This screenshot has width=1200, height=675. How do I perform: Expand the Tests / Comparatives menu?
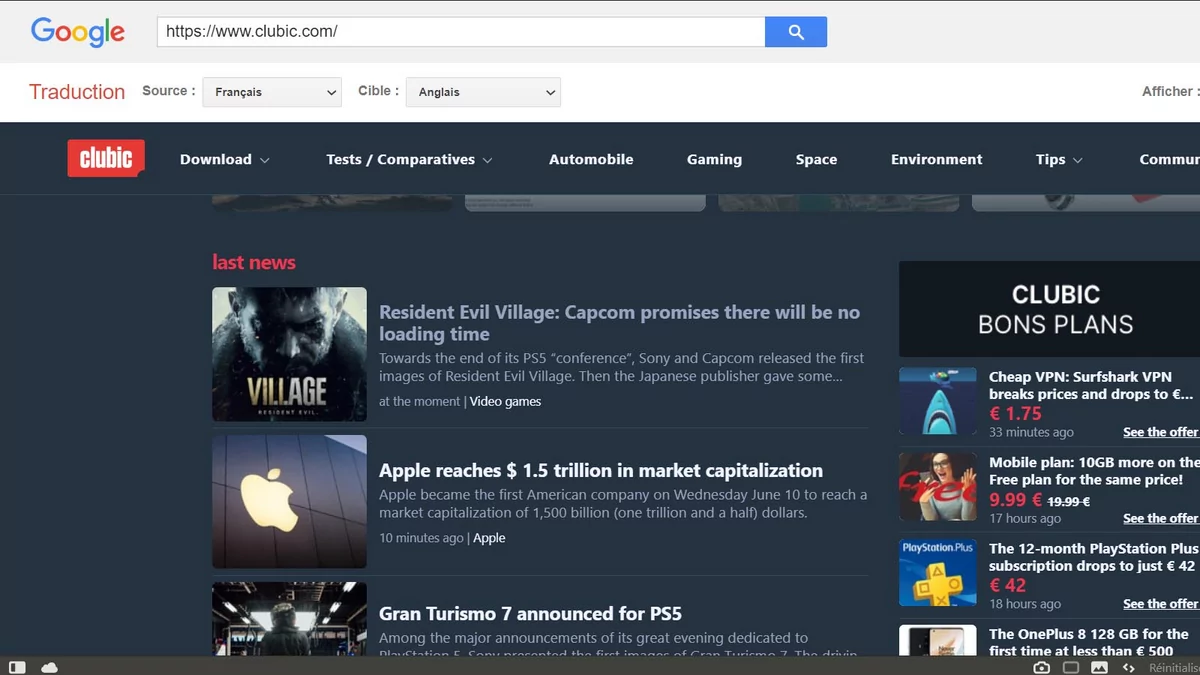click(409, 159)
